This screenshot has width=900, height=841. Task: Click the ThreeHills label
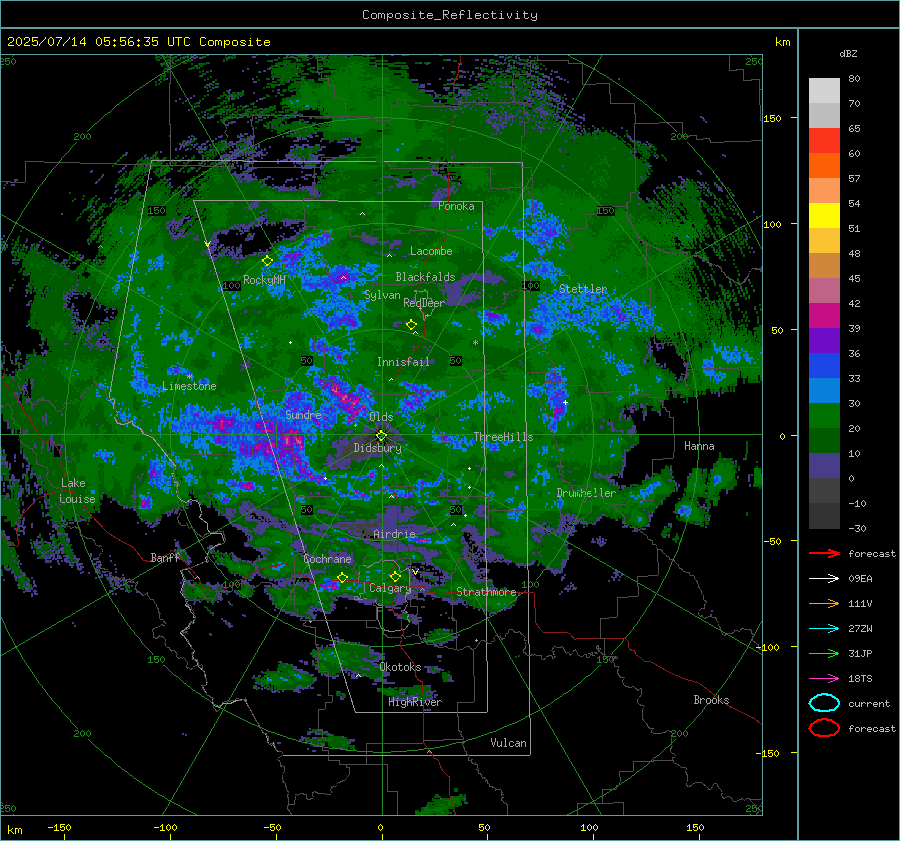503,437
